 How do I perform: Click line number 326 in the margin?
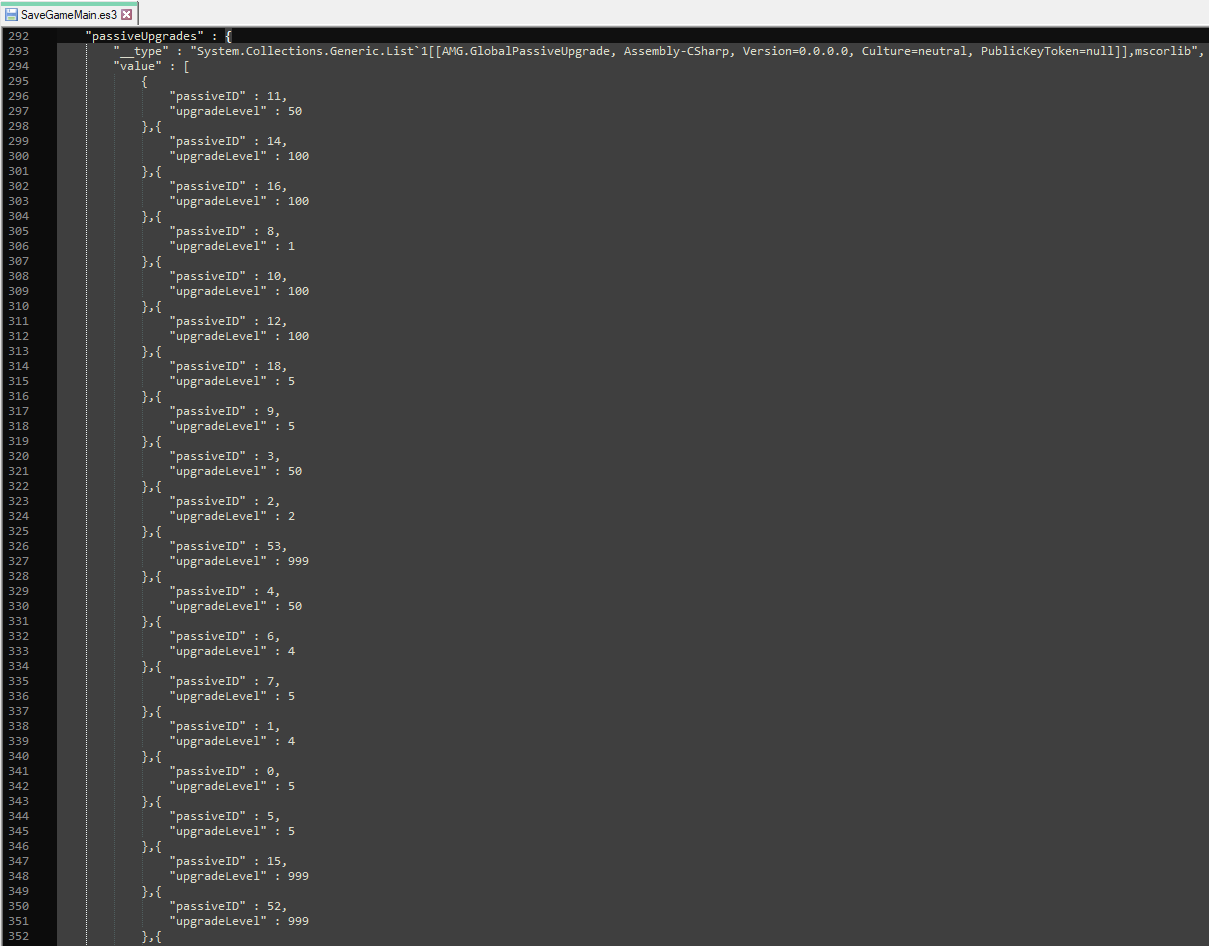[x=18, y=546]
